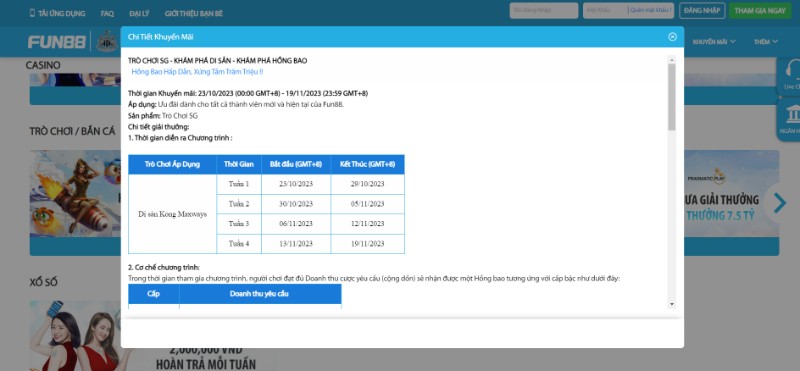Close the Chi Tiết Khuyến Mãi dialog
Viewport: 800px width, 371px height.
click(x=672, y=37)
